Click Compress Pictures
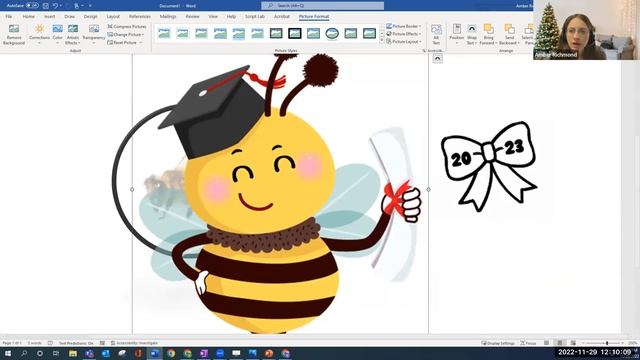This screenshot has width=640, height=360. pos(127,27)
